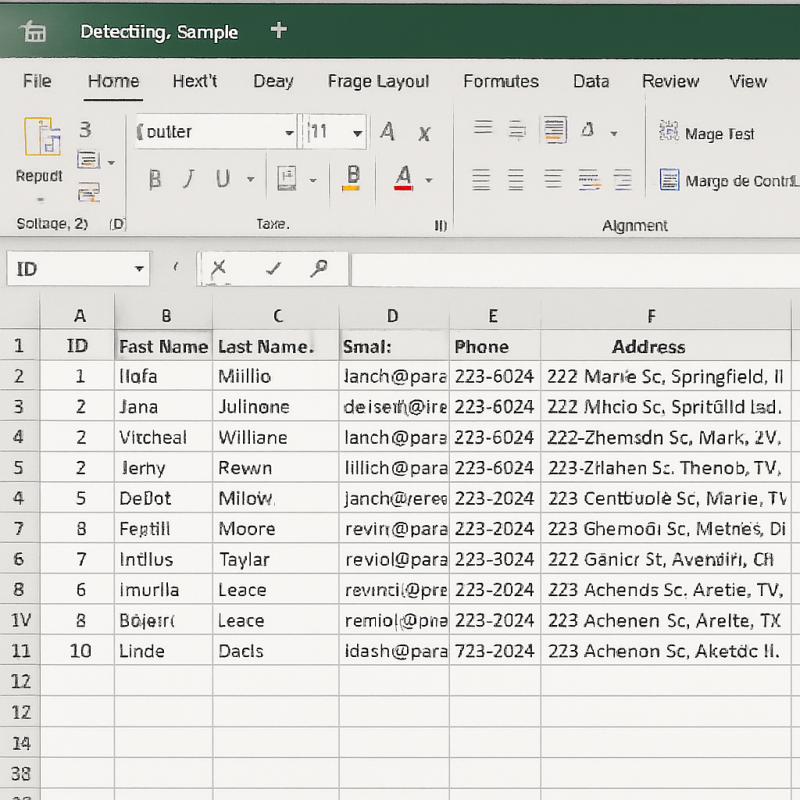800x800 pixels.
Task: Open the Data ribbon tab
Action: point(591,81)
